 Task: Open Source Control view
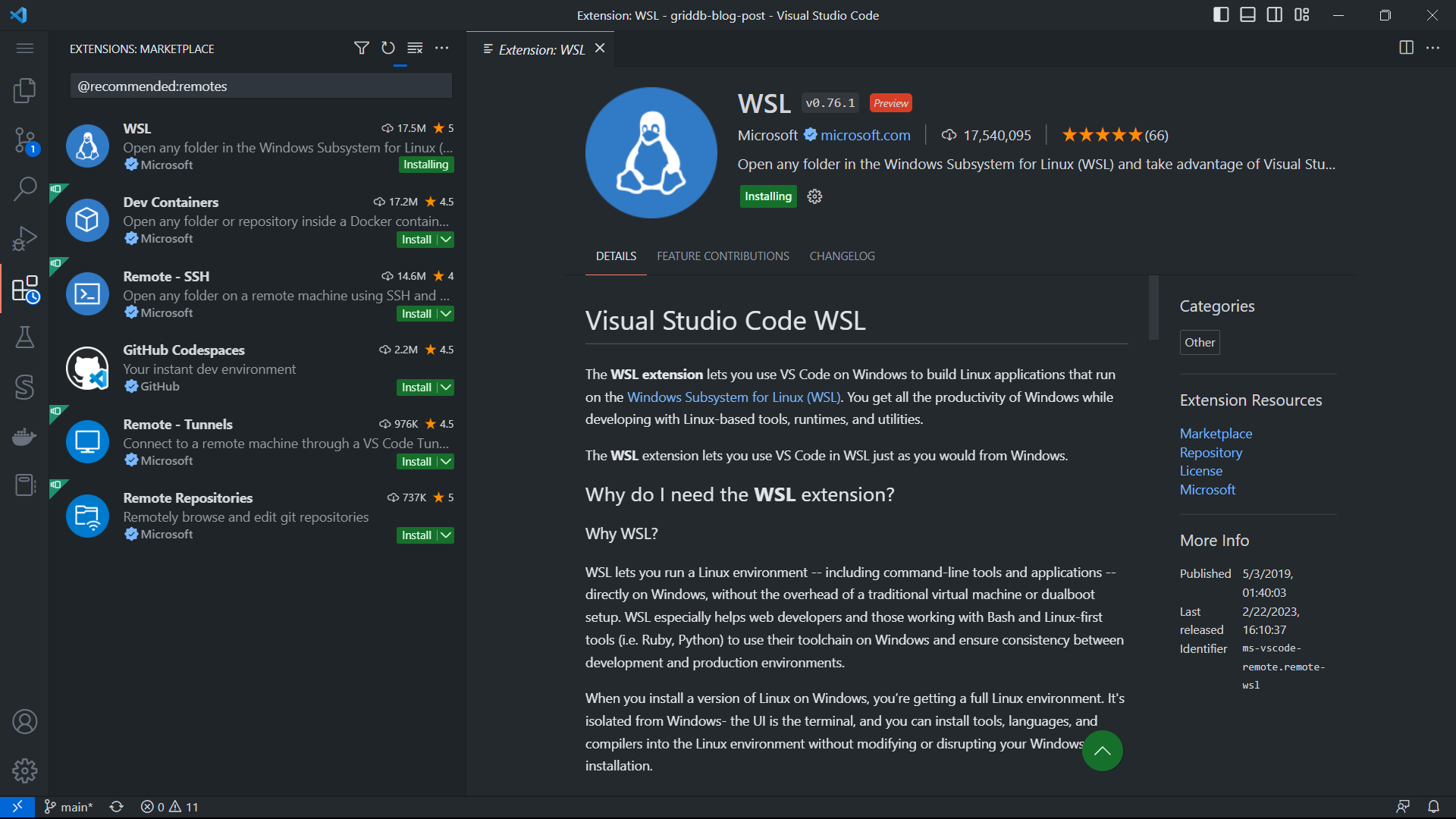pyautogui.click(x=24, y=140)
